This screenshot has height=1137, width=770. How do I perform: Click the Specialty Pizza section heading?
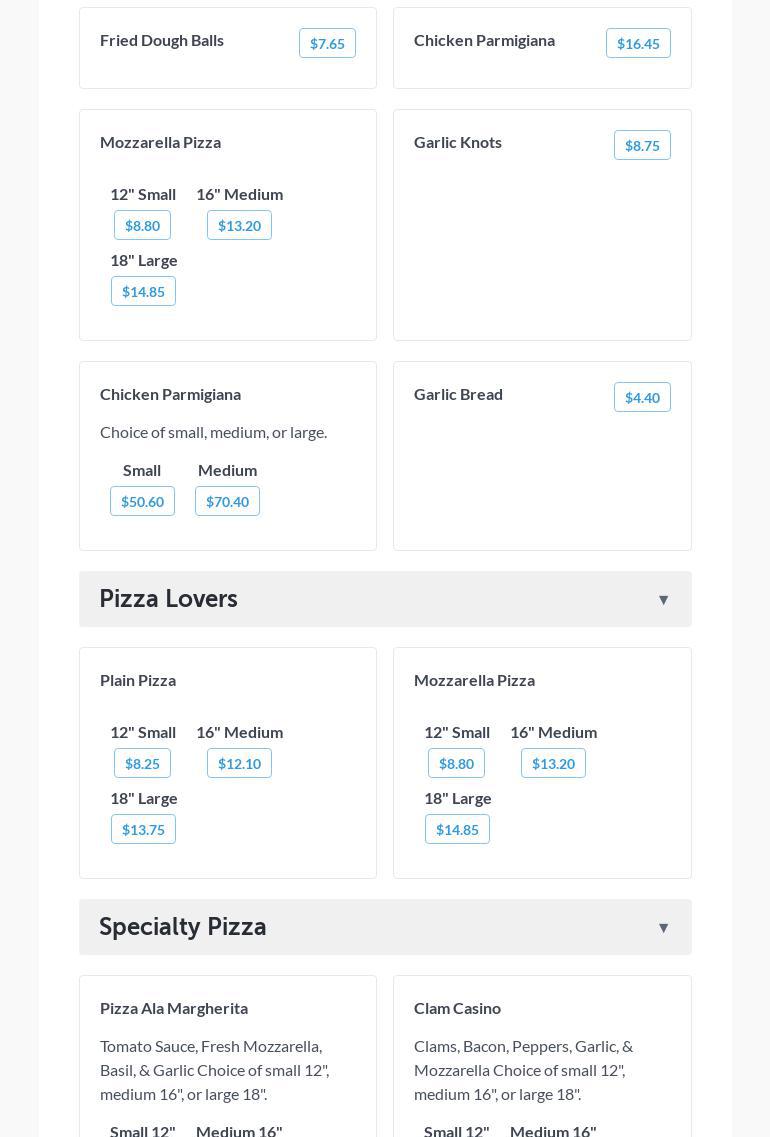click(183, 927)
